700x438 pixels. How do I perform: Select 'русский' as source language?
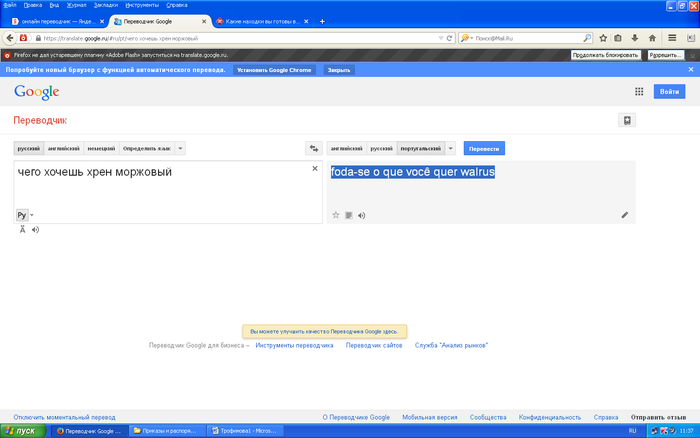point(29,148)
